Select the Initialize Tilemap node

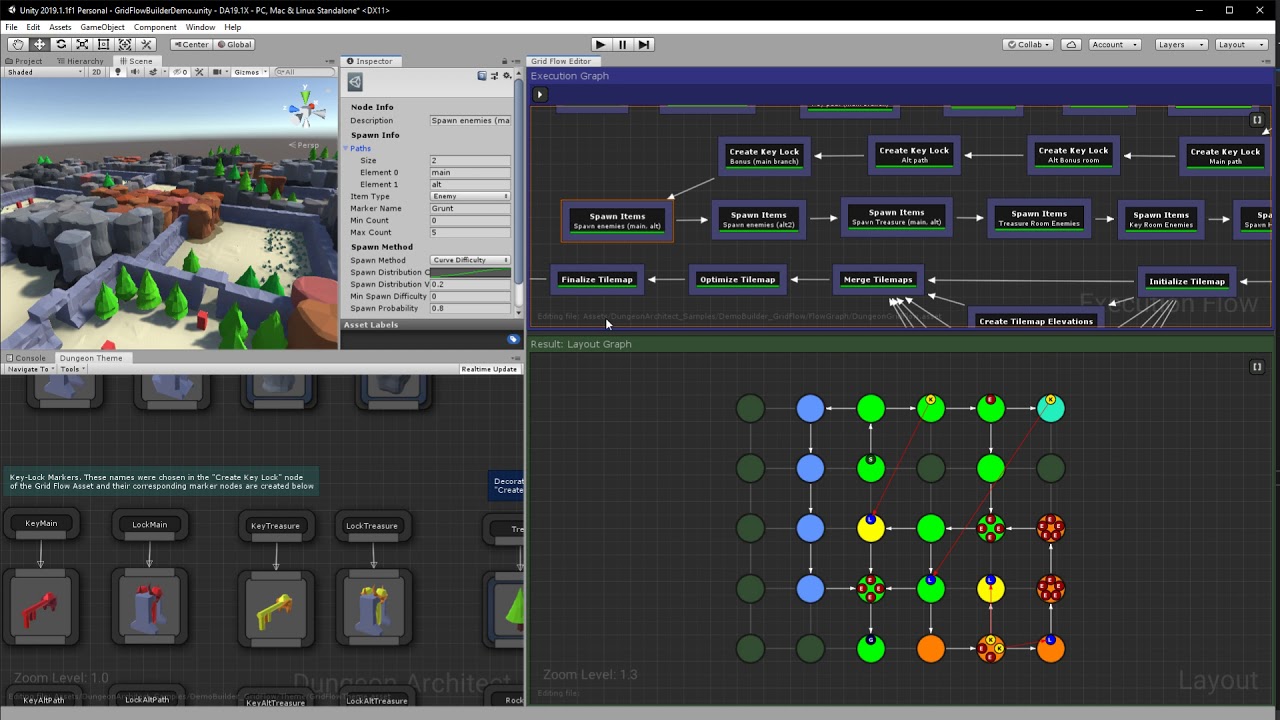1187,282
